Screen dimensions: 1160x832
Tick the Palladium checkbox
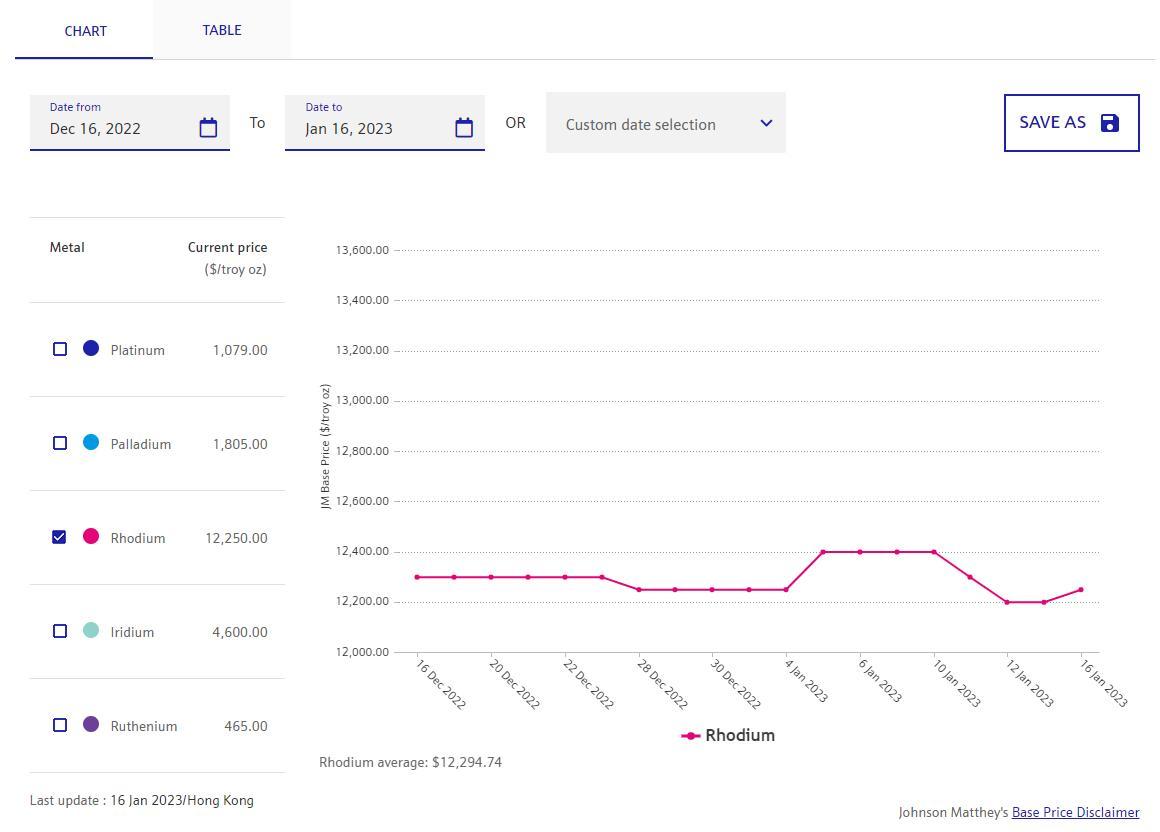(x=60, y=443)
